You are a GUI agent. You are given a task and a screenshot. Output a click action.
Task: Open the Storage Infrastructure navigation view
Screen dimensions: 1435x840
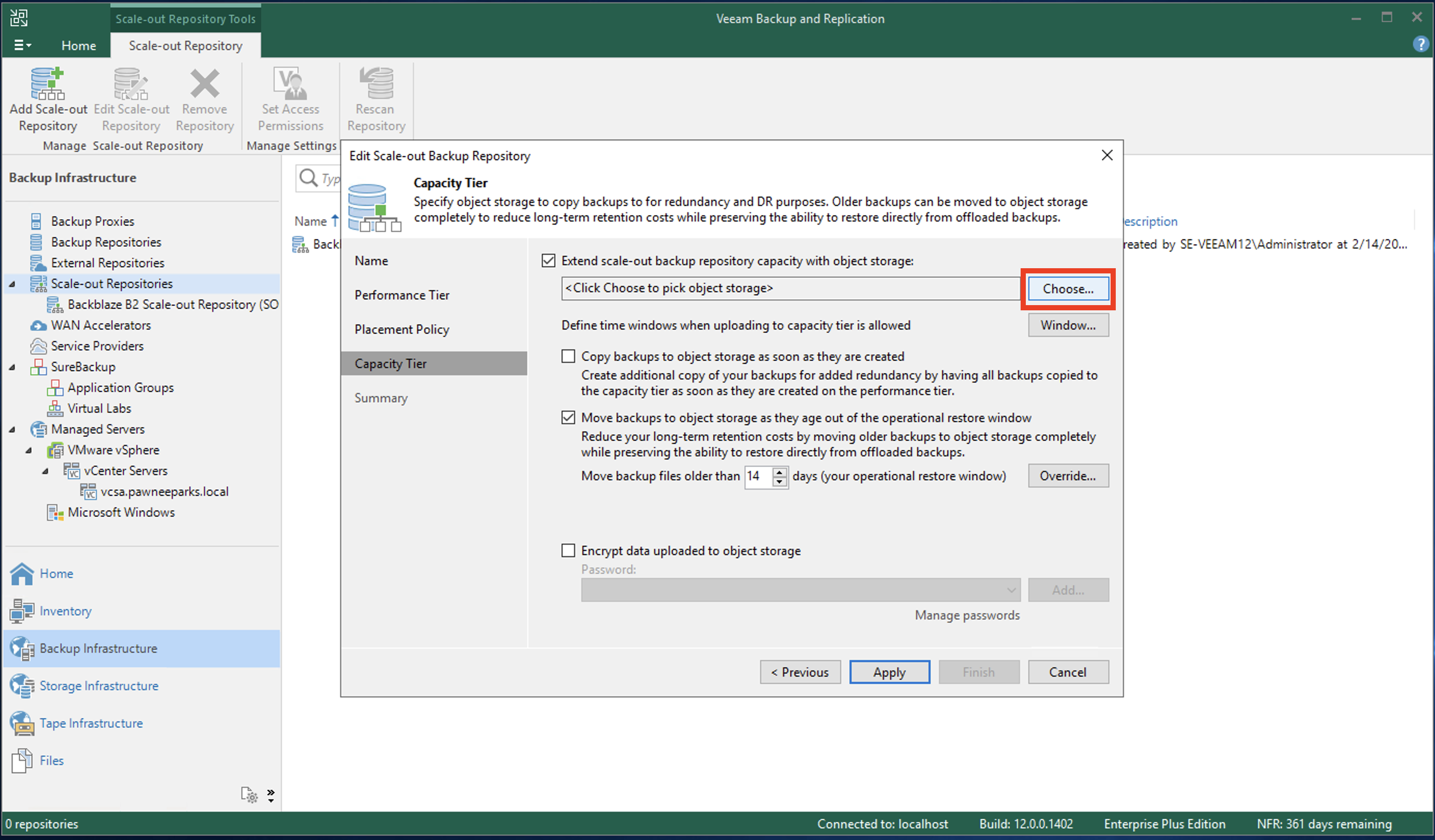coord(98,686)
